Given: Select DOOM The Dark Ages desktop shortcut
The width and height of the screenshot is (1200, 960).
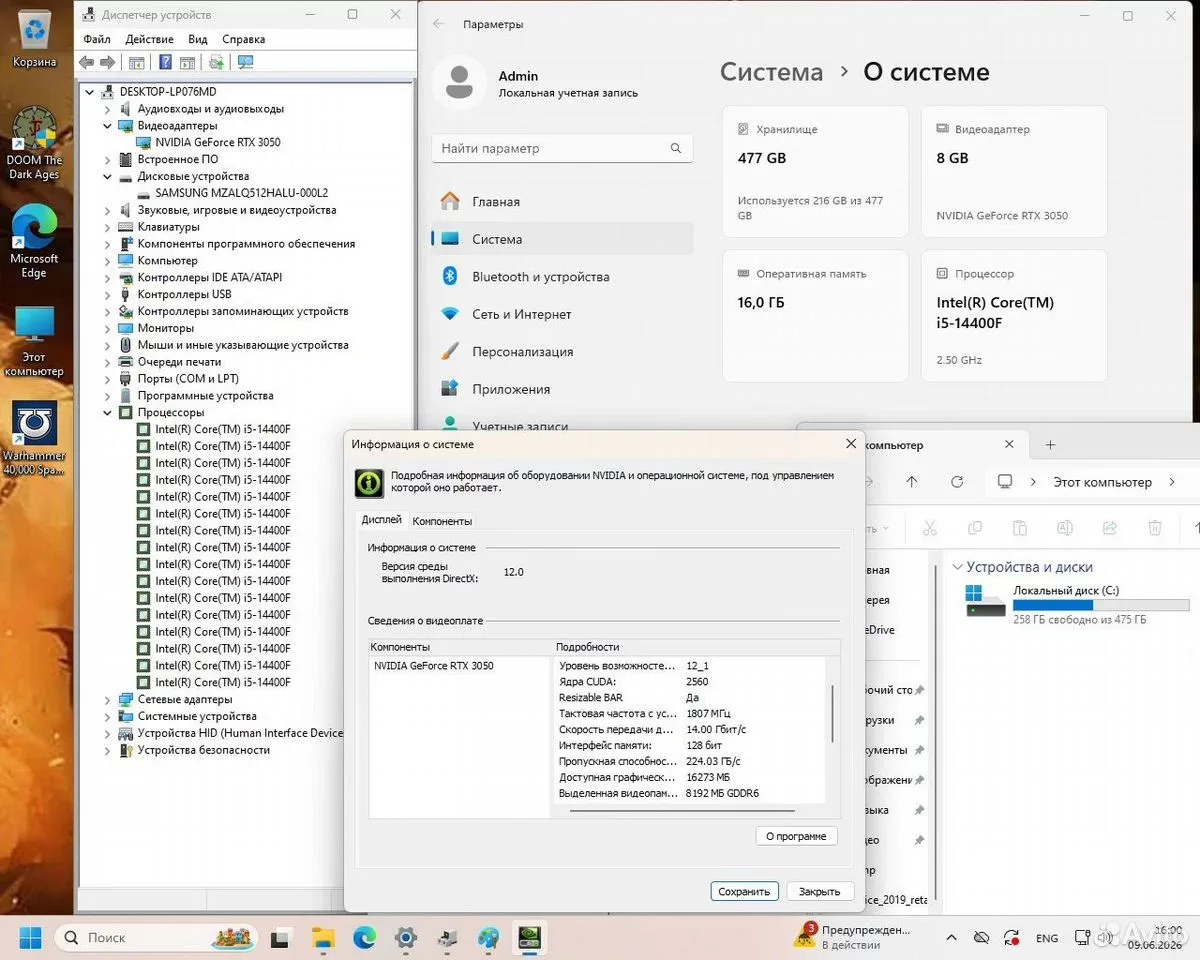Looking at the screenshot, I should 34,143.
